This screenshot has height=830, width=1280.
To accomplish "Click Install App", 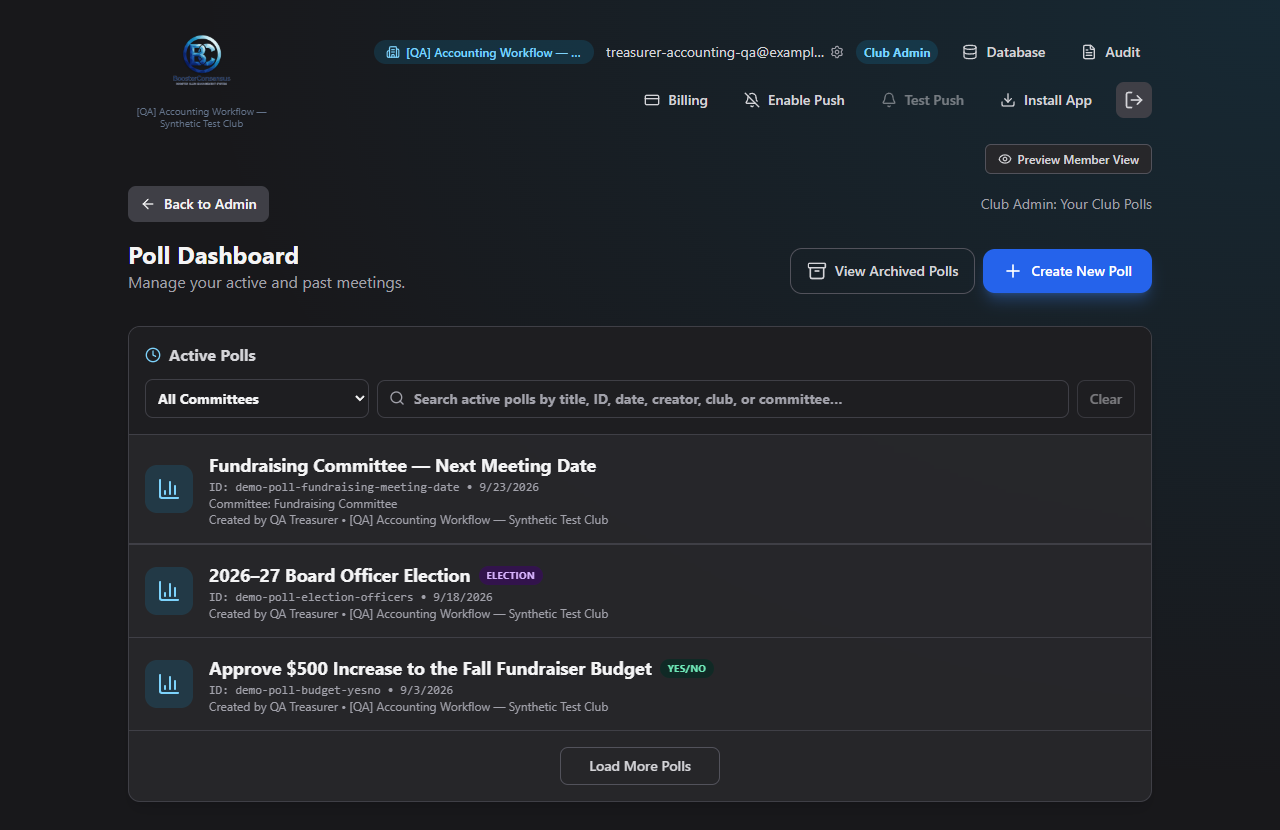I will [x=1046, y=100].
